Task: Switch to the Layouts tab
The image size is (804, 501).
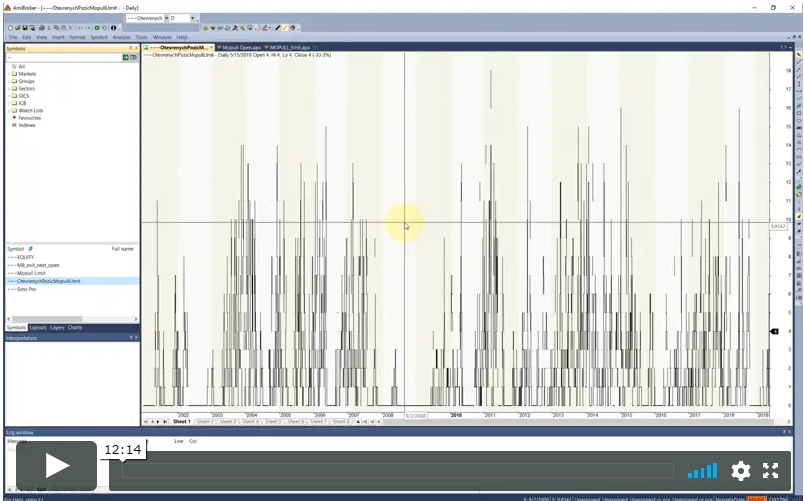Action: pyautogui.click(x=38, y=328)
